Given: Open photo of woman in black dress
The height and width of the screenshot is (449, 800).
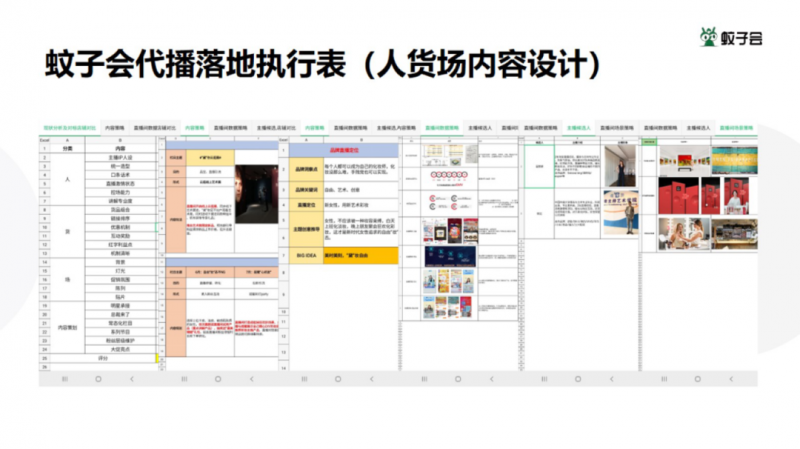Looking at the screenshot, I should [x=620, y=166].
